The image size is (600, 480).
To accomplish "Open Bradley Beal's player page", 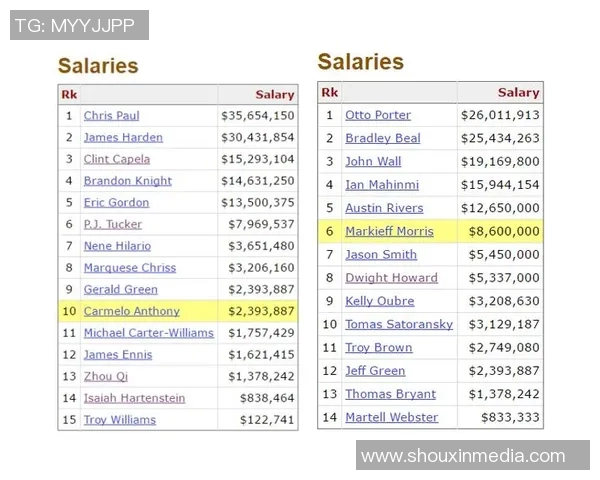I will (x=383, y=138).
